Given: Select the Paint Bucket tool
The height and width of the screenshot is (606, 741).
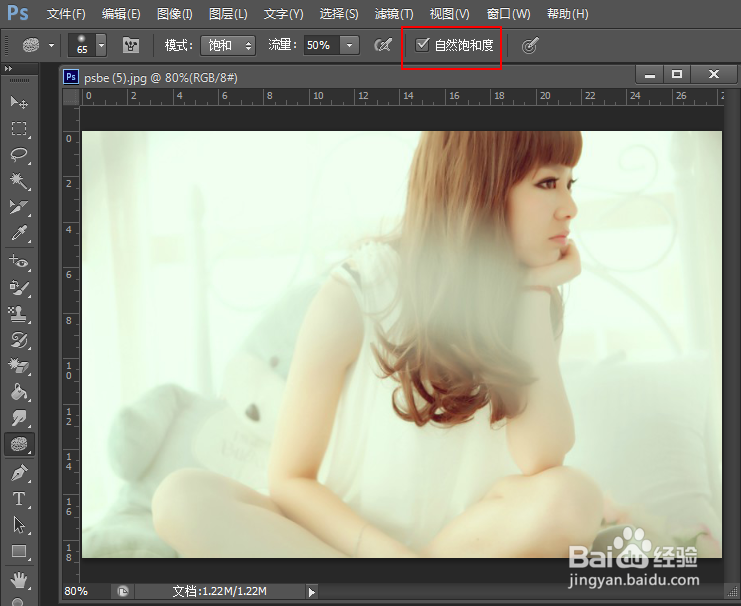Looking at the screenshot, I should 19,391.
